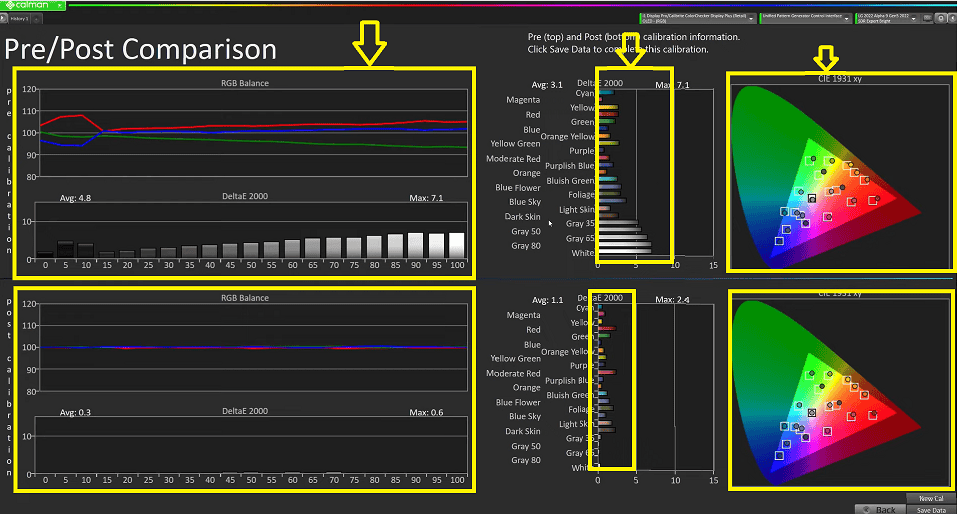Viewport: 957px width, 514px height.
Task: Click the 'Avg: 1.1' post ColorChecker value
Action: tap(547, 300)
